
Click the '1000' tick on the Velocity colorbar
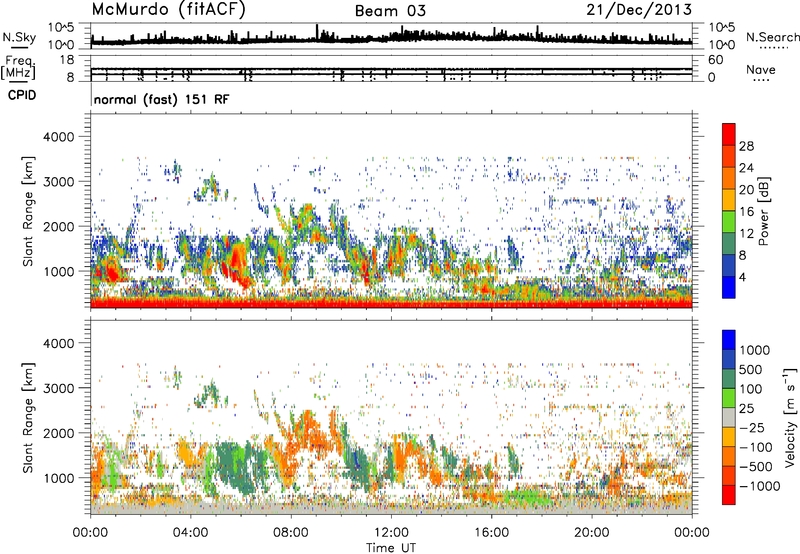(x=755, y=350)
